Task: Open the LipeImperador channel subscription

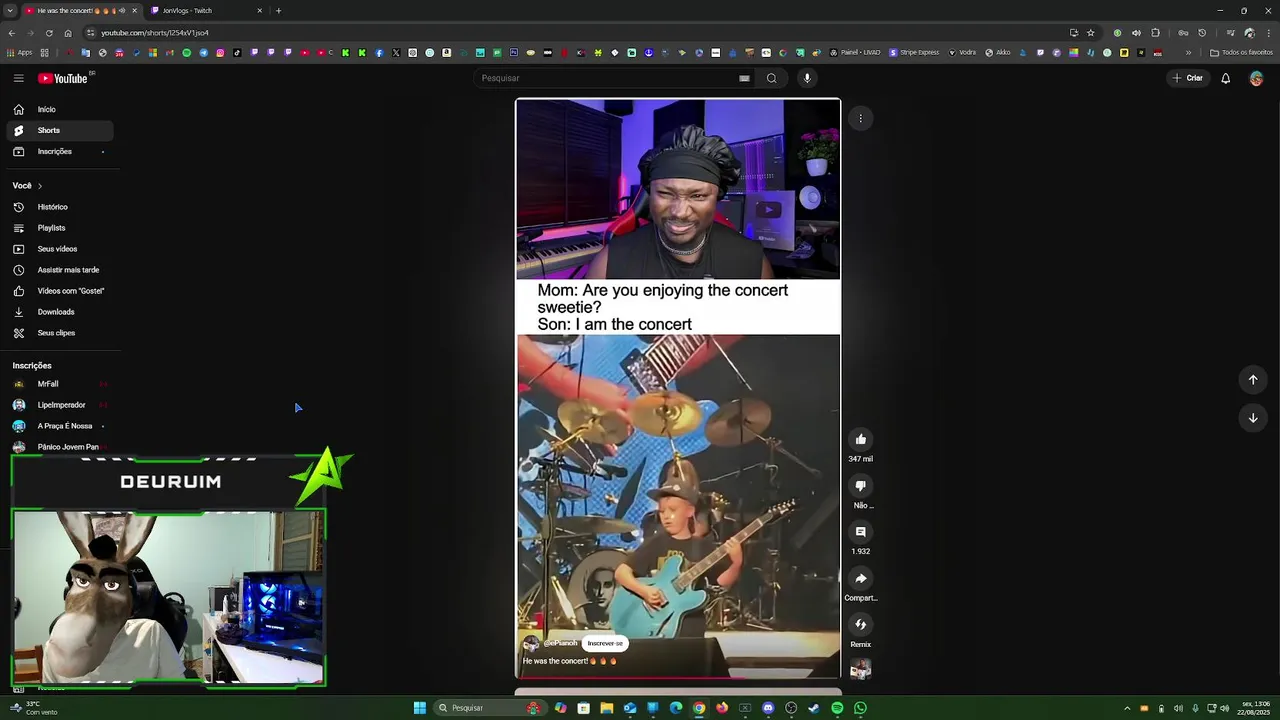Action: coord(60,405)
